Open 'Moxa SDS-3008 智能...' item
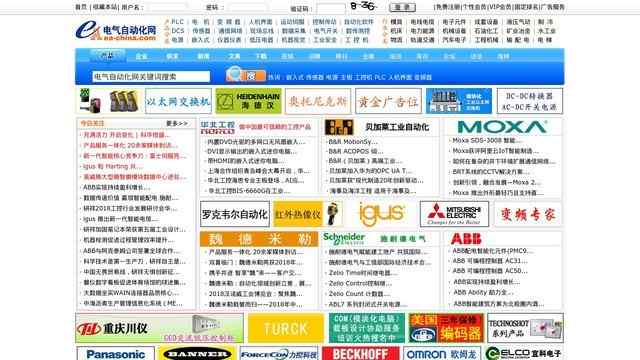 click(x=487, y=140)
